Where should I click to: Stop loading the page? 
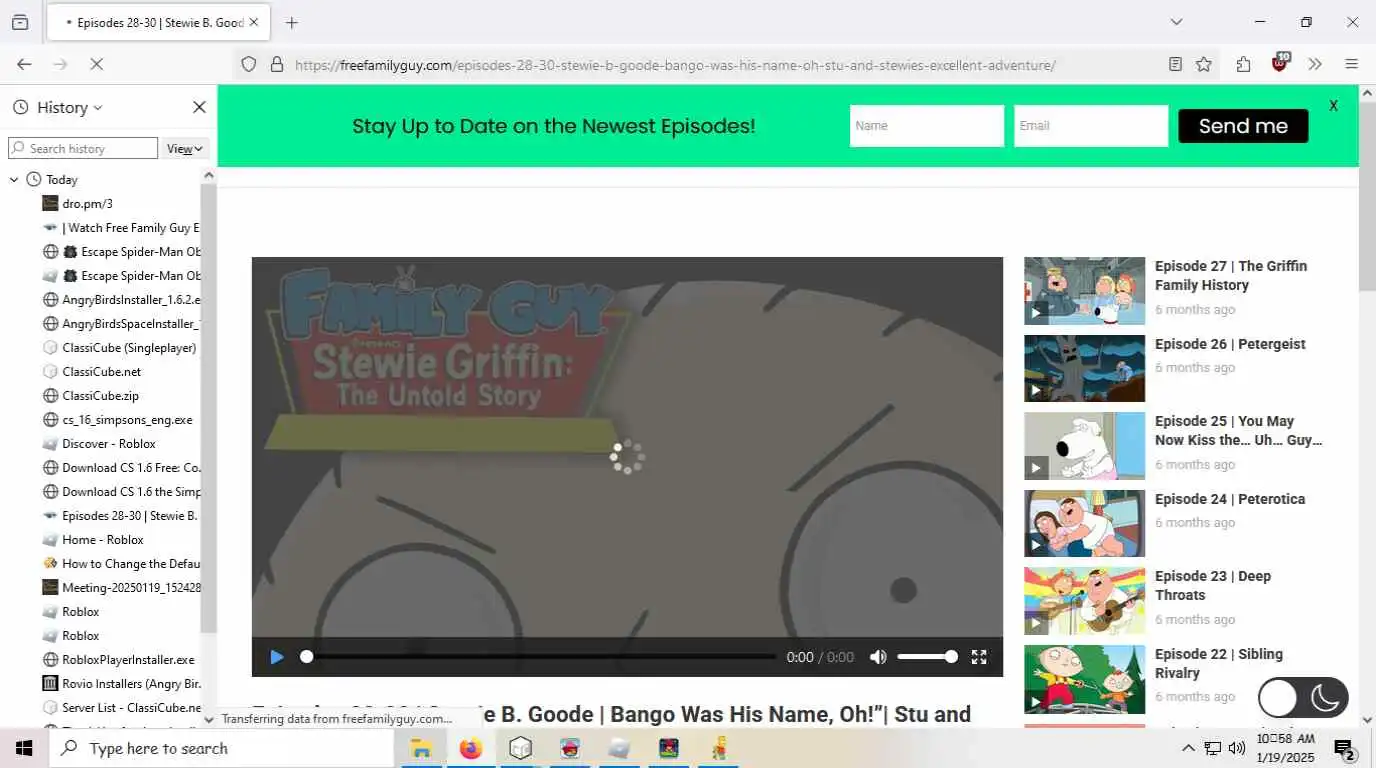[x=96, y=64]
